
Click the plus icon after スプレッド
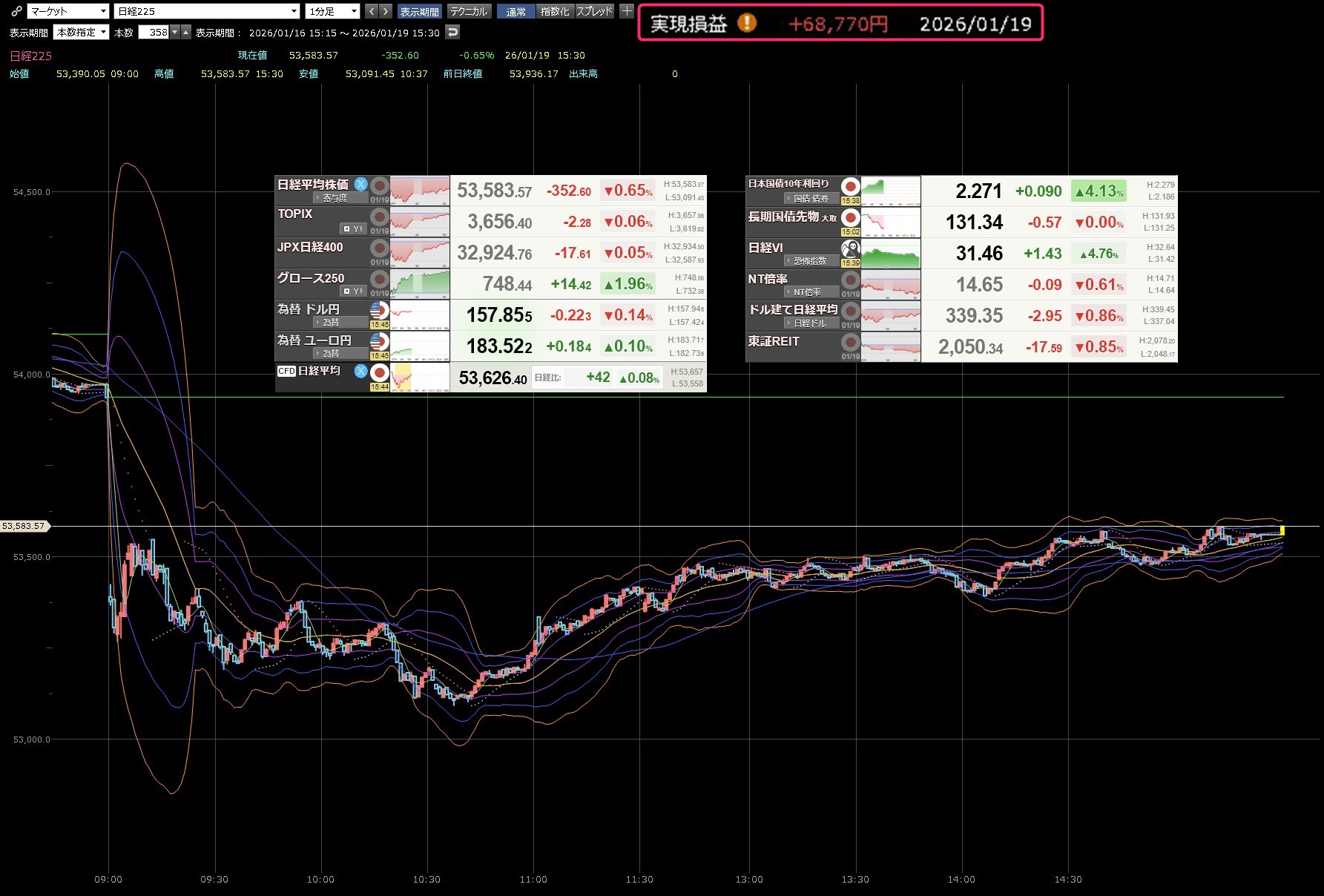coord(627,11)
